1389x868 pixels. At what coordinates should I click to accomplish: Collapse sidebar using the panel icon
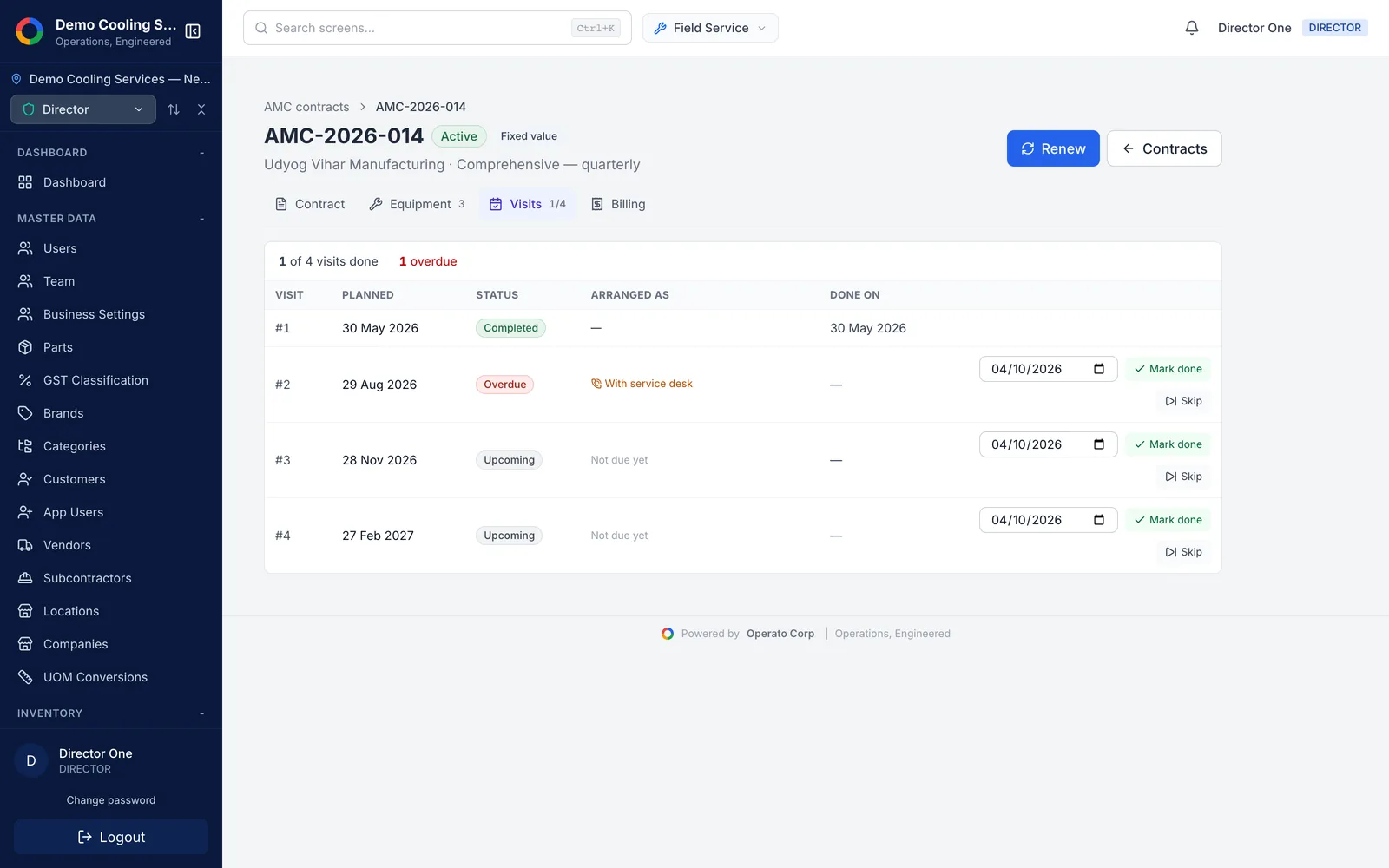click(193, 31)
